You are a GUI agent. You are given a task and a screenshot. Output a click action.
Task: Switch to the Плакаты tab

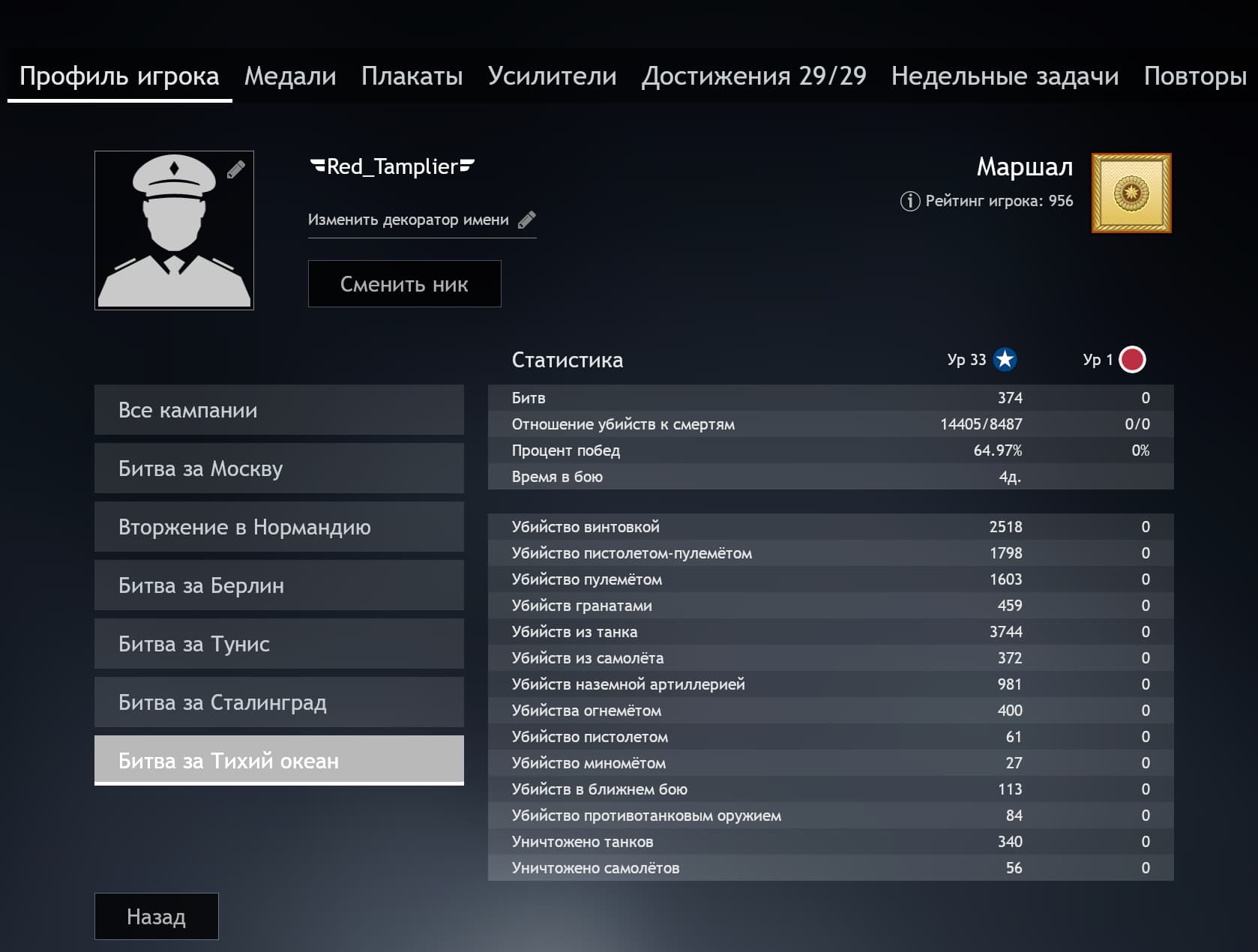click(x=412, y=76)
